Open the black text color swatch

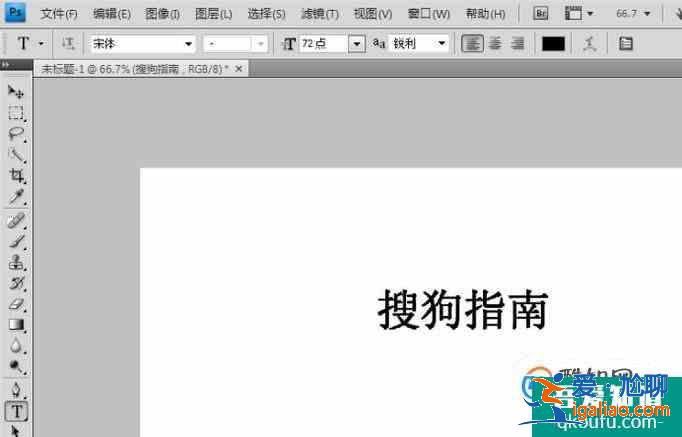(553, 44)
